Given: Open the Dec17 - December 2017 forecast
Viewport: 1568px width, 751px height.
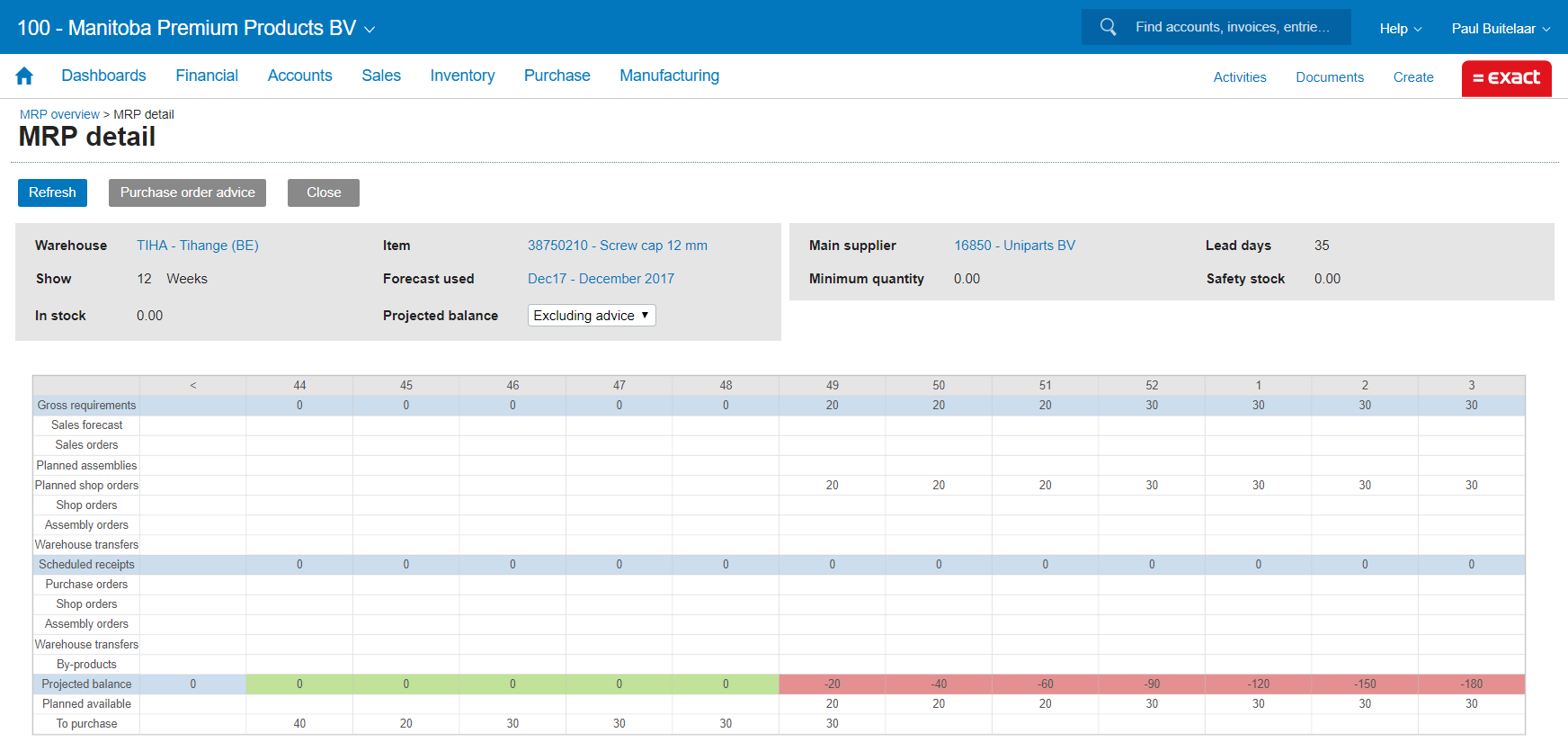Looking at the screenshot, I should coord(601,279).
